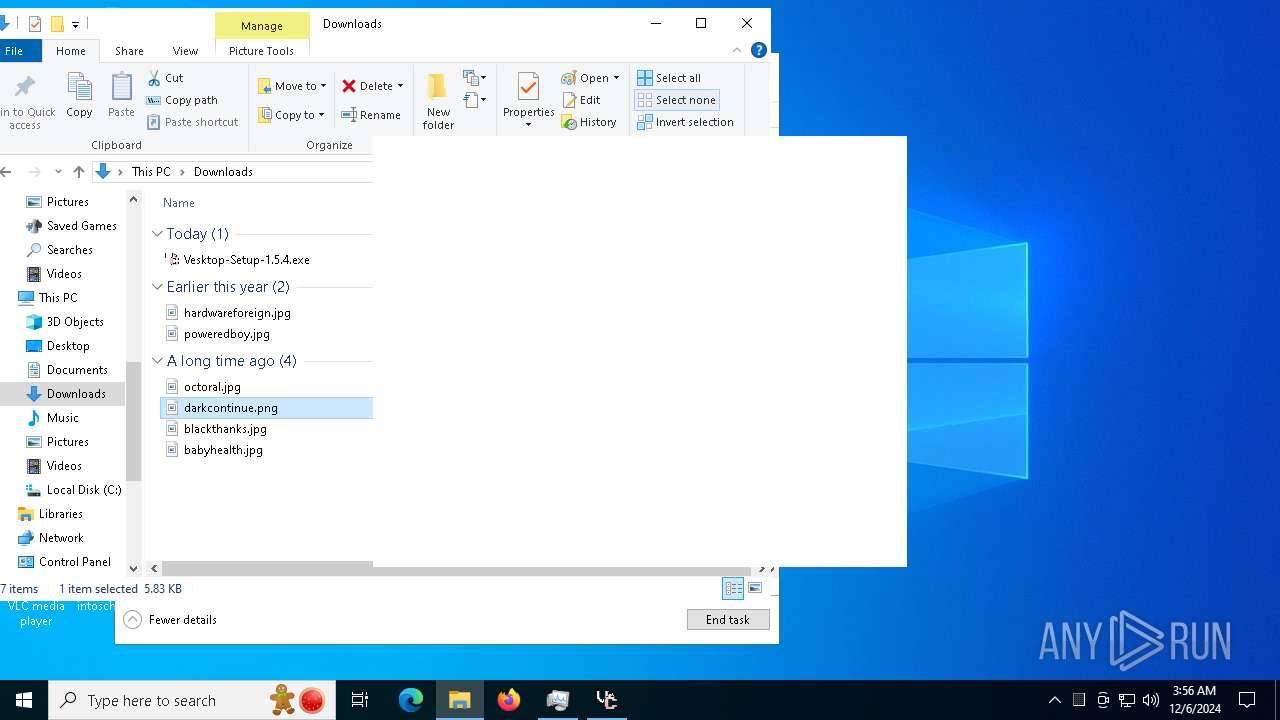Click Copy path in Clipboard group

[182, 100]
